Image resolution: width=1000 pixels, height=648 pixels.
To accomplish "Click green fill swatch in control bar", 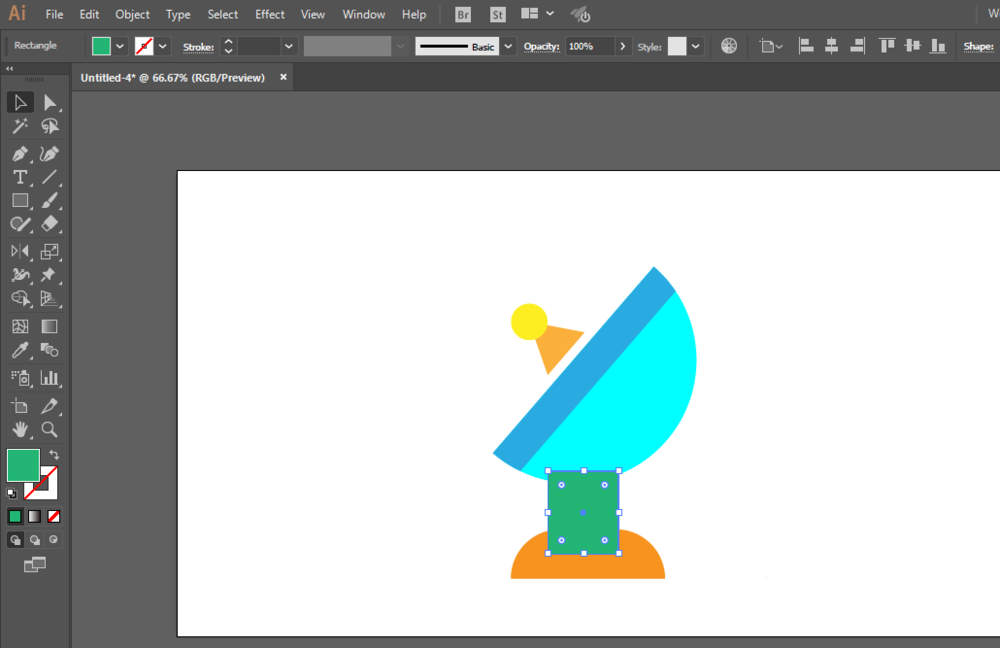I will click(101, 47).
